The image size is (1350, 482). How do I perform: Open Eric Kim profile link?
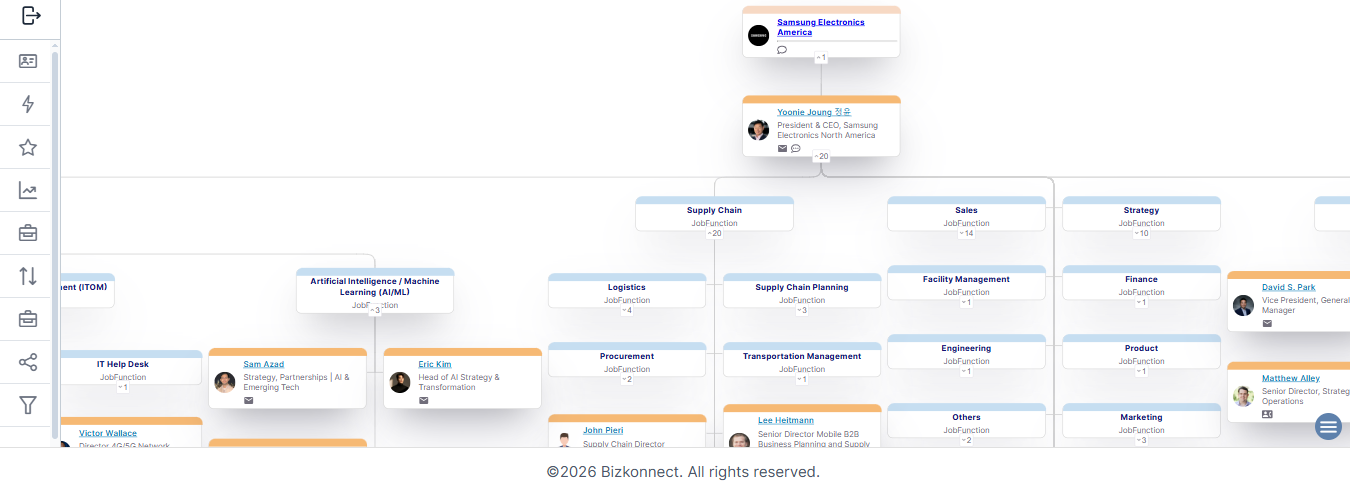[x=434, y=364]
